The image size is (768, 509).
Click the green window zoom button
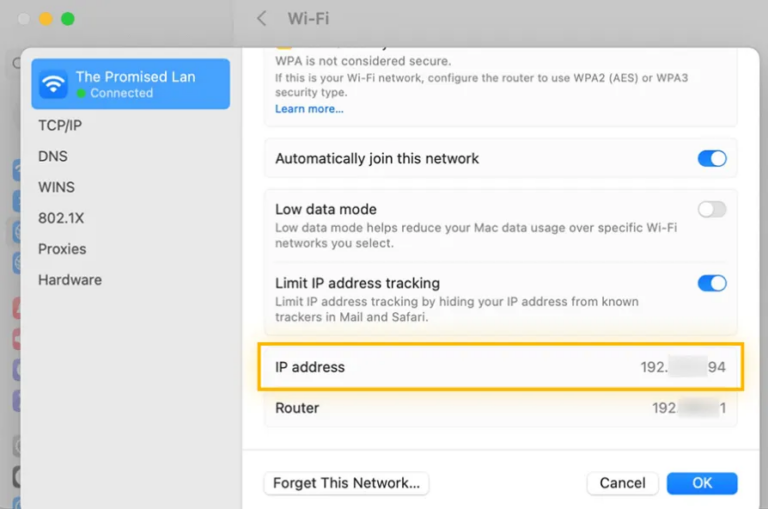(x=68, y=19)
